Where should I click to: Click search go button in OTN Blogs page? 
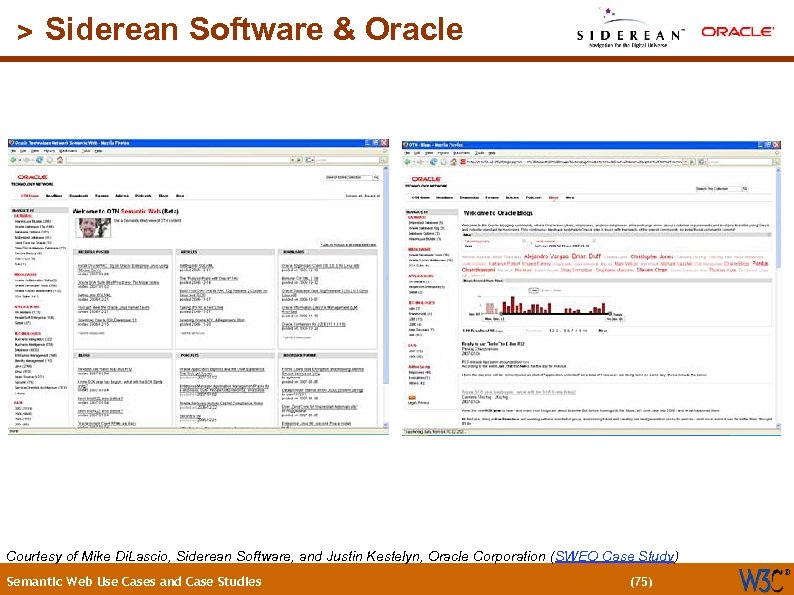pos(745,189)
